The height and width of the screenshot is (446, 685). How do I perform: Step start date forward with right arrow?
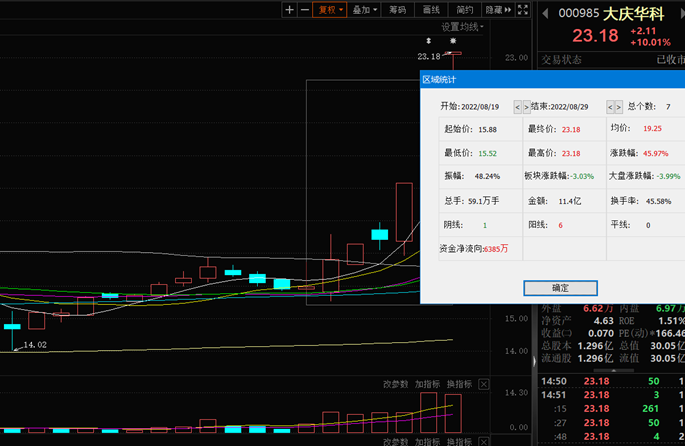click(527, 106)
